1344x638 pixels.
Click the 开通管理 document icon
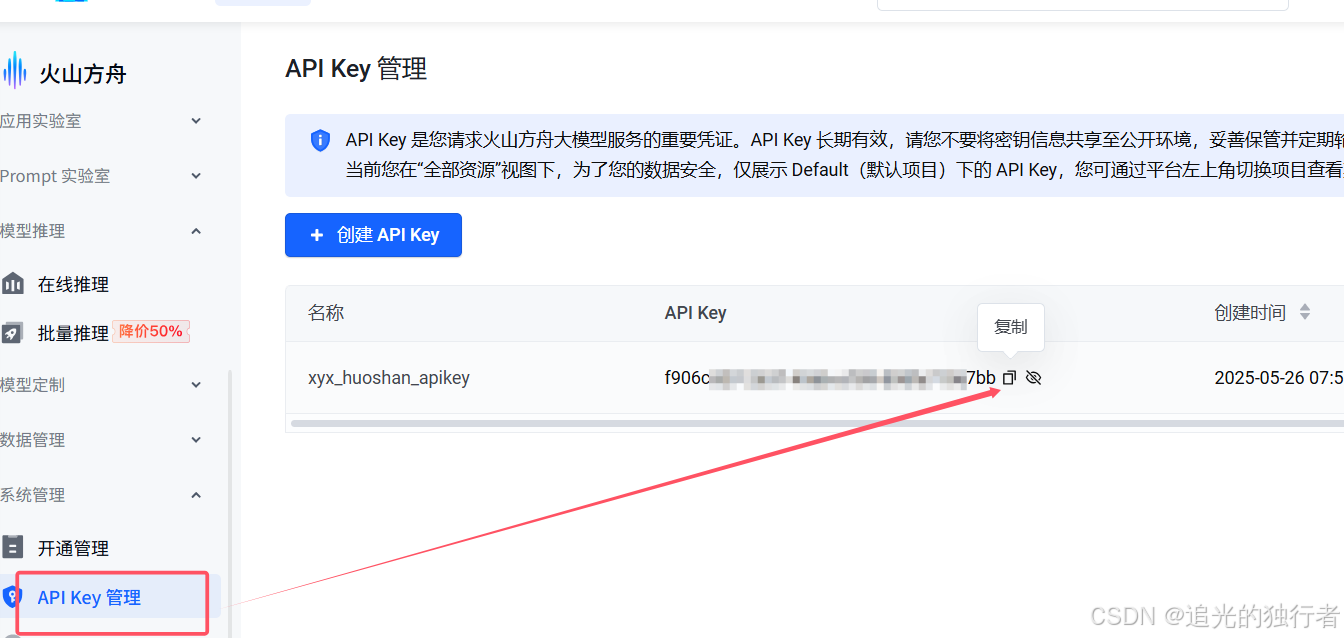(13, 547)
